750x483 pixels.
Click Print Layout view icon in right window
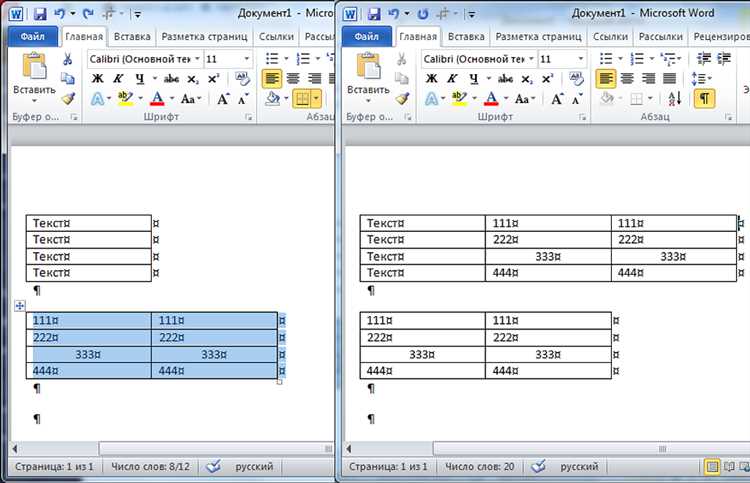[x=712, y=466]
